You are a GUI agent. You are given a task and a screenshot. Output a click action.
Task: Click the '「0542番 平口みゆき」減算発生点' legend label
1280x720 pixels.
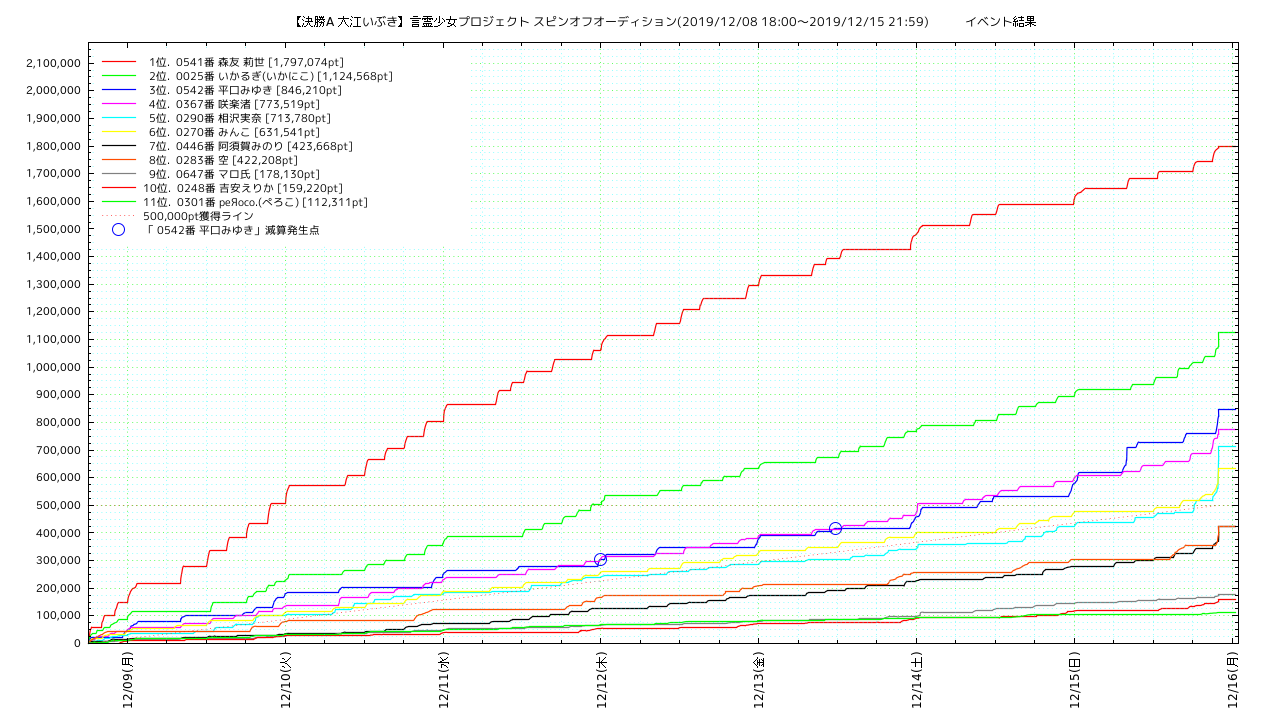[x=232, y=230]
